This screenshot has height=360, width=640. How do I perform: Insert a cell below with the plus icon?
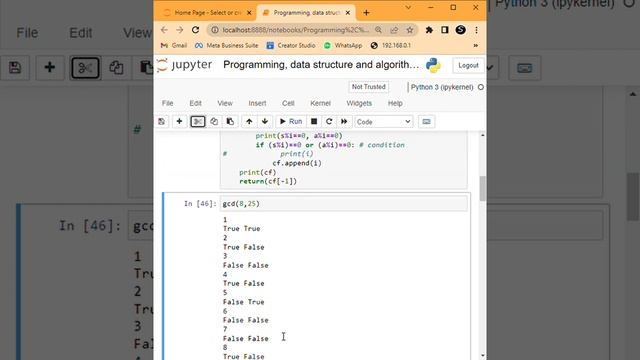click(179, 122)
